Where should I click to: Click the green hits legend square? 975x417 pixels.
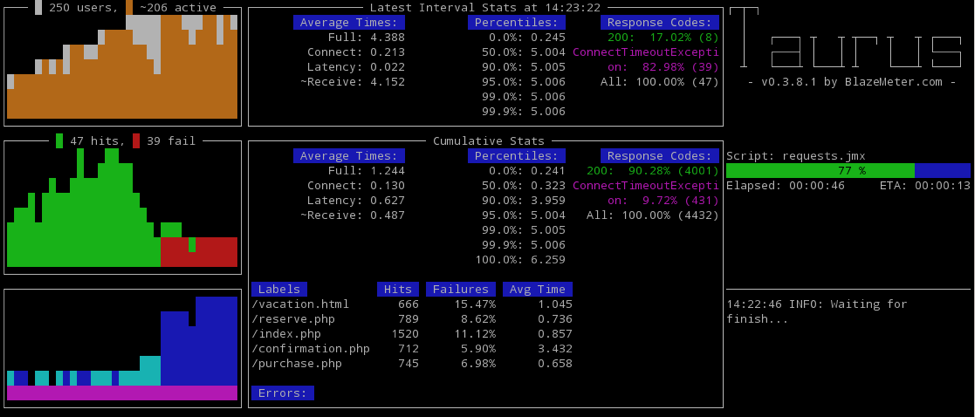click(60, 141)
